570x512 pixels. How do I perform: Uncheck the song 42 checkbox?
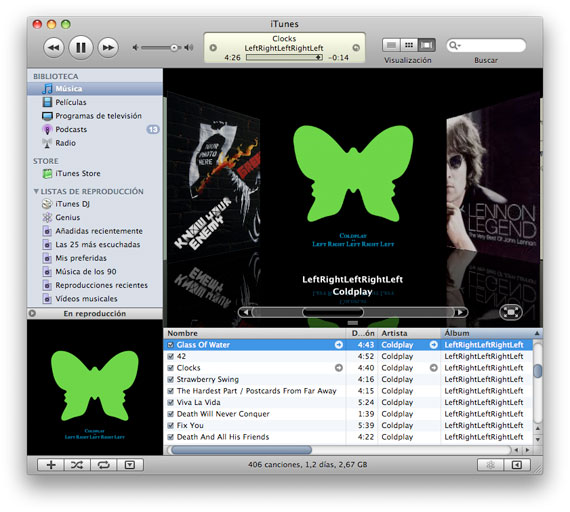(170, 356)
